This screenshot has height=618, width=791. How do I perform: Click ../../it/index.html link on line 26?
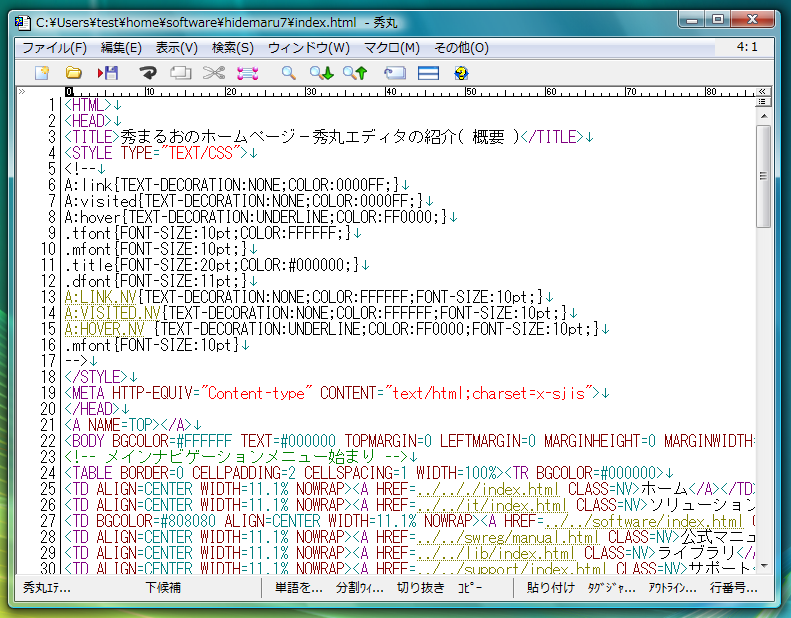(492, 505)
